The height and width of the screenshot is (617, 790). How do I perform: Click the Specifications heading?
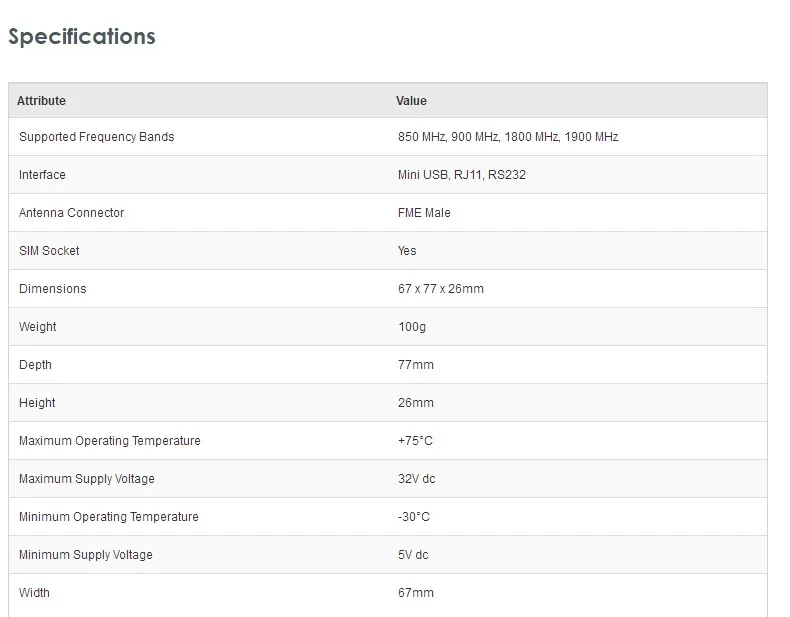click(82, 37)
